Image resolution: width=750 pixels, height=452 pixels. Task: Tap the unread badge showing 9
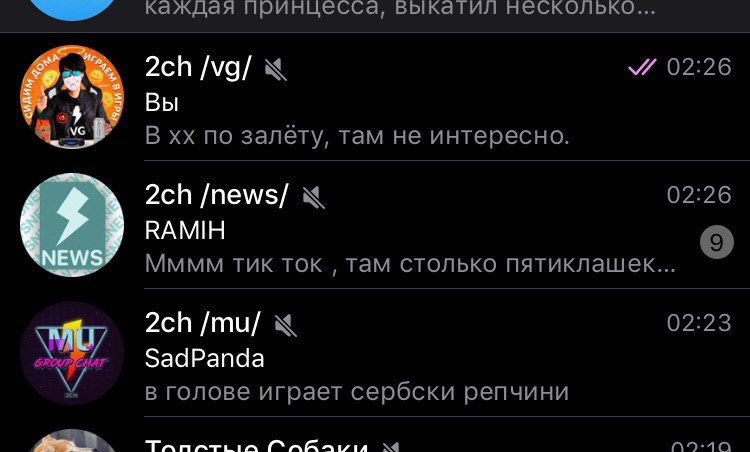click(717, 243)
